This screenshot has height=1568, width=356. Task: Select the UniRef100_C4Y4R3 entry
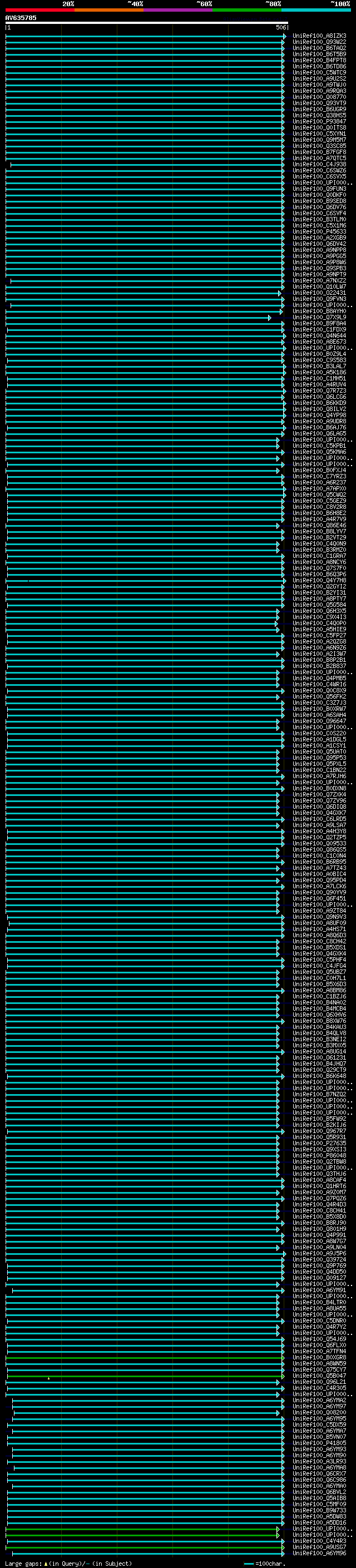coord(319,1542)
